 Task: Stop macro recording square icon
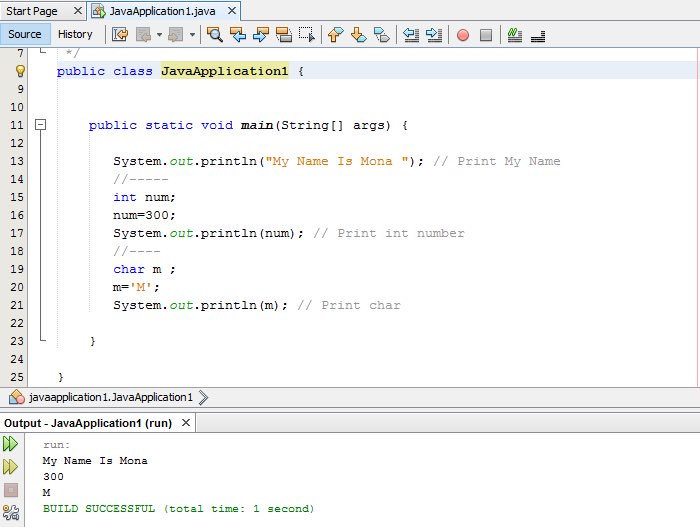tap(486, 35)
